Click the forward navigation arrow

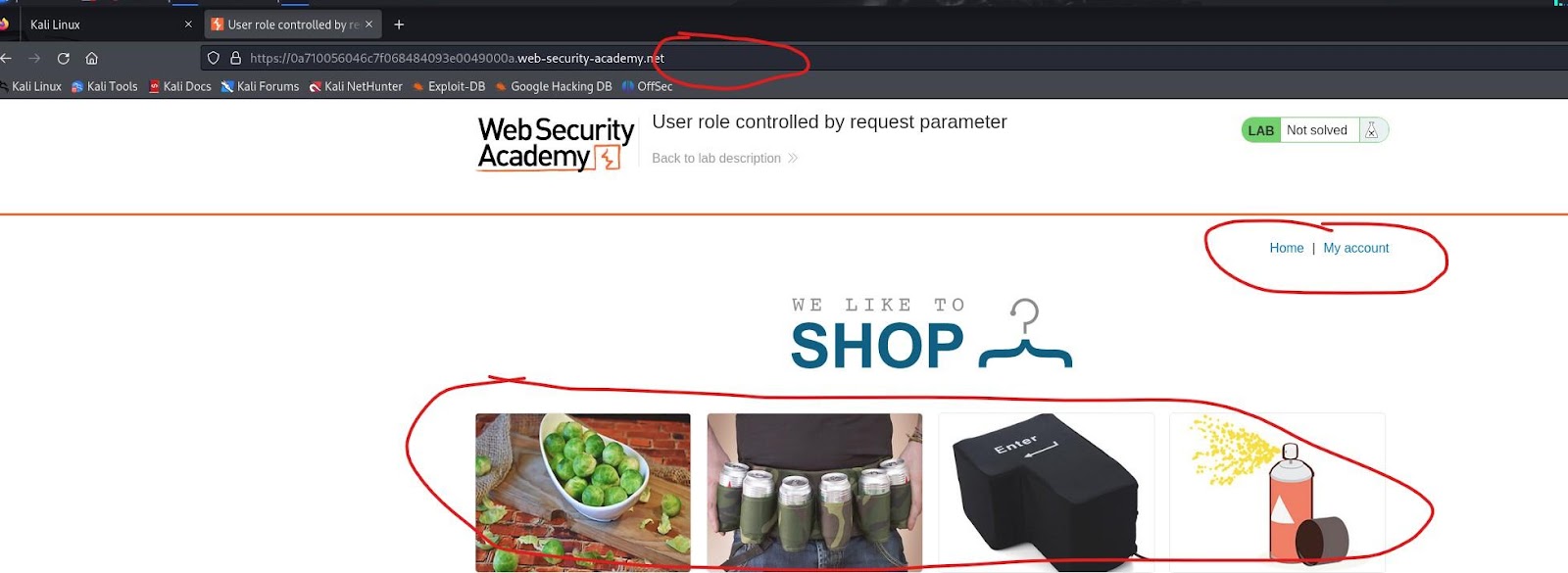coord(34,59)
